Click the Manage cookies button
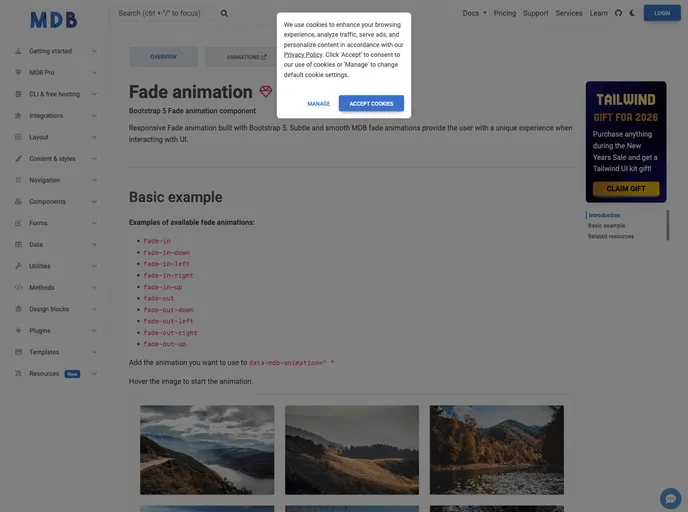This screenshot has height=512, width=688. tap(319, 104)
